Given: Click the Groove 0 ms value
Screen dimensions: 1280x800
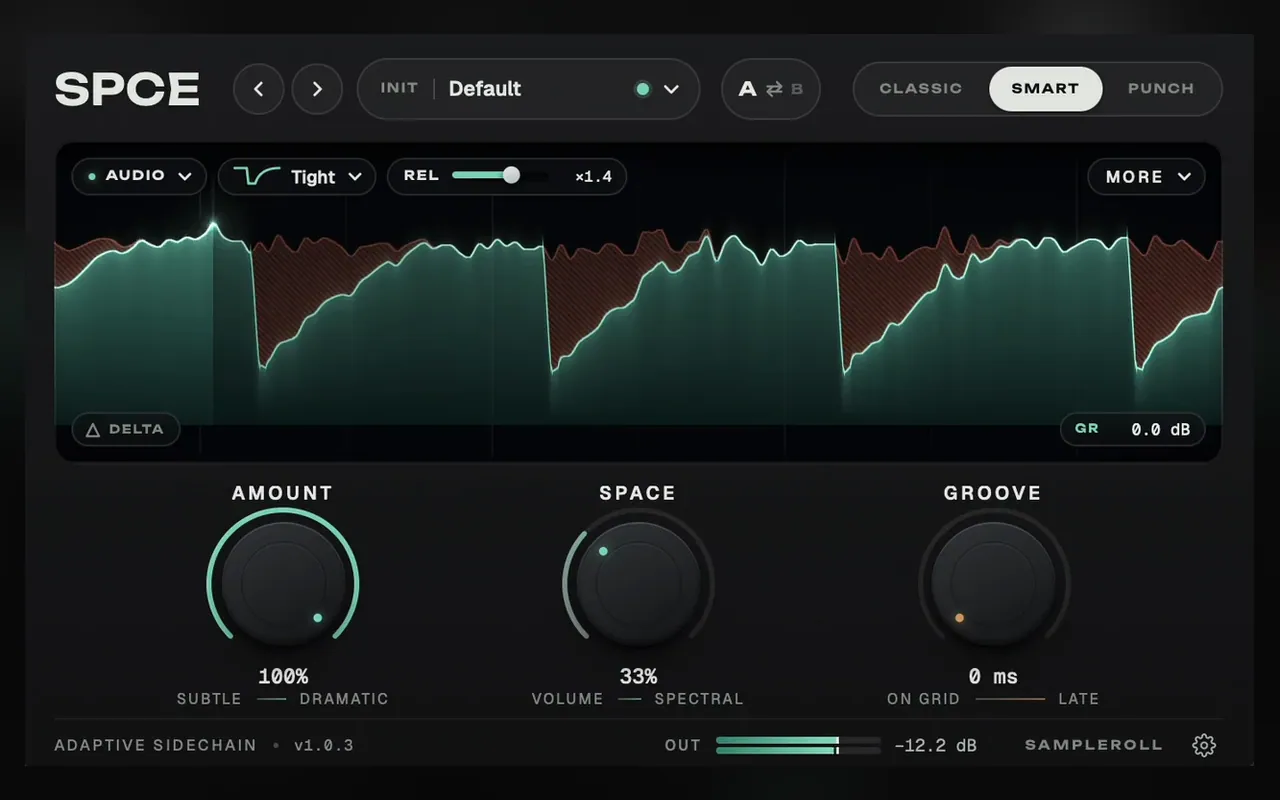Looking at the screenshot, I should pyautogui.click(x=993, y=677).
